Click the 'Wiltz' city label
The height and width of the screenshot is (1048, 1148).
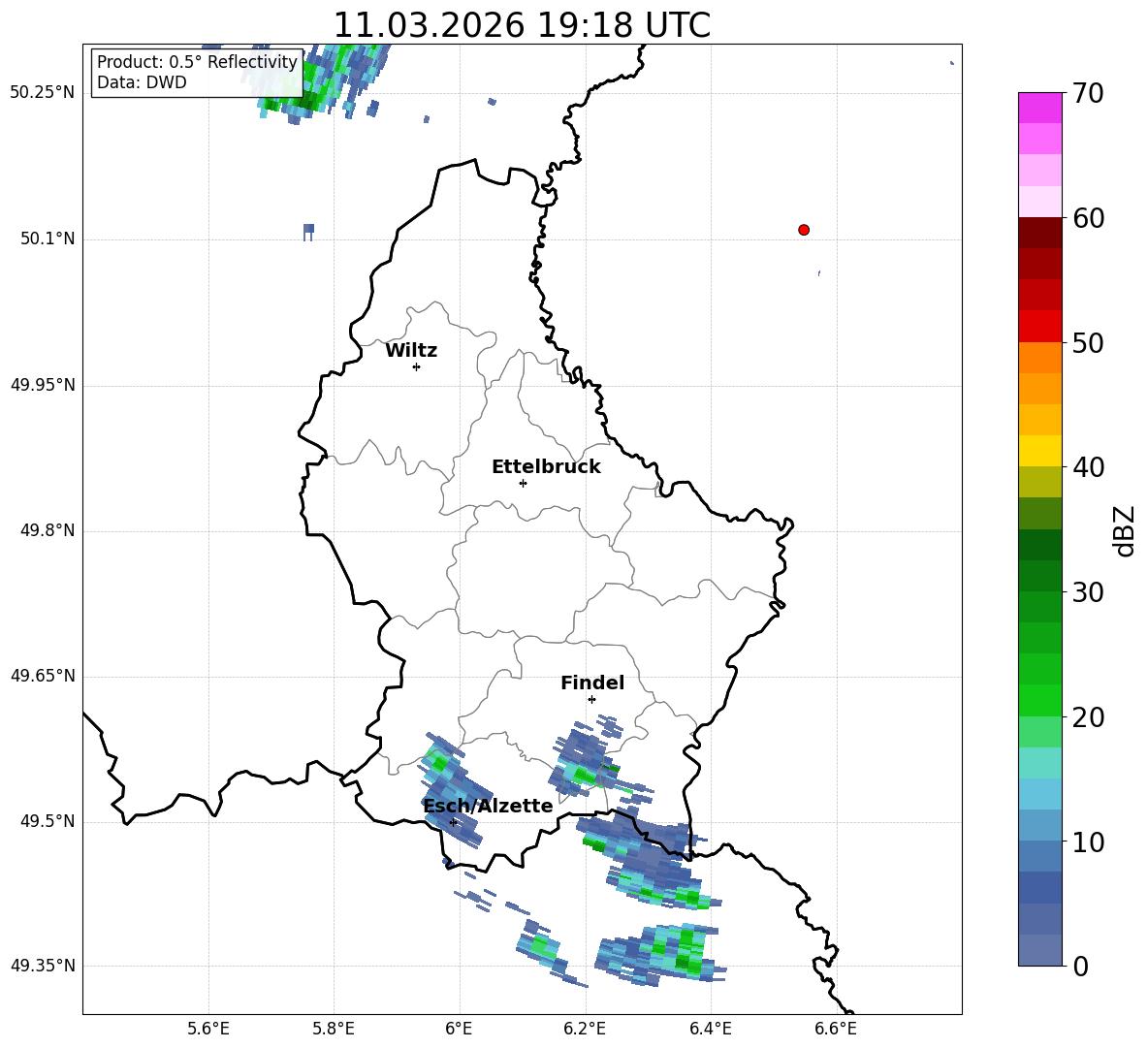point(411,351)
